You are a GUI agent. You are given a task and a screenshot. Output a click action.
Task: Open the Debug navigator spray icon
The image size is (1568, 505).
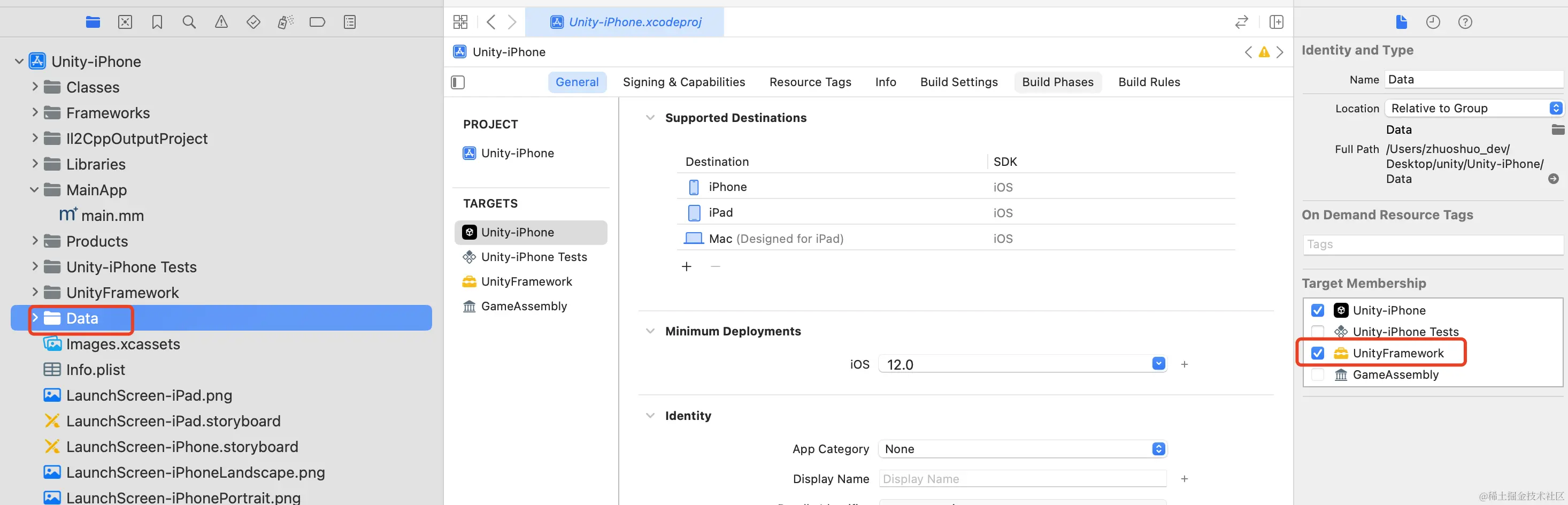point(286,22)
